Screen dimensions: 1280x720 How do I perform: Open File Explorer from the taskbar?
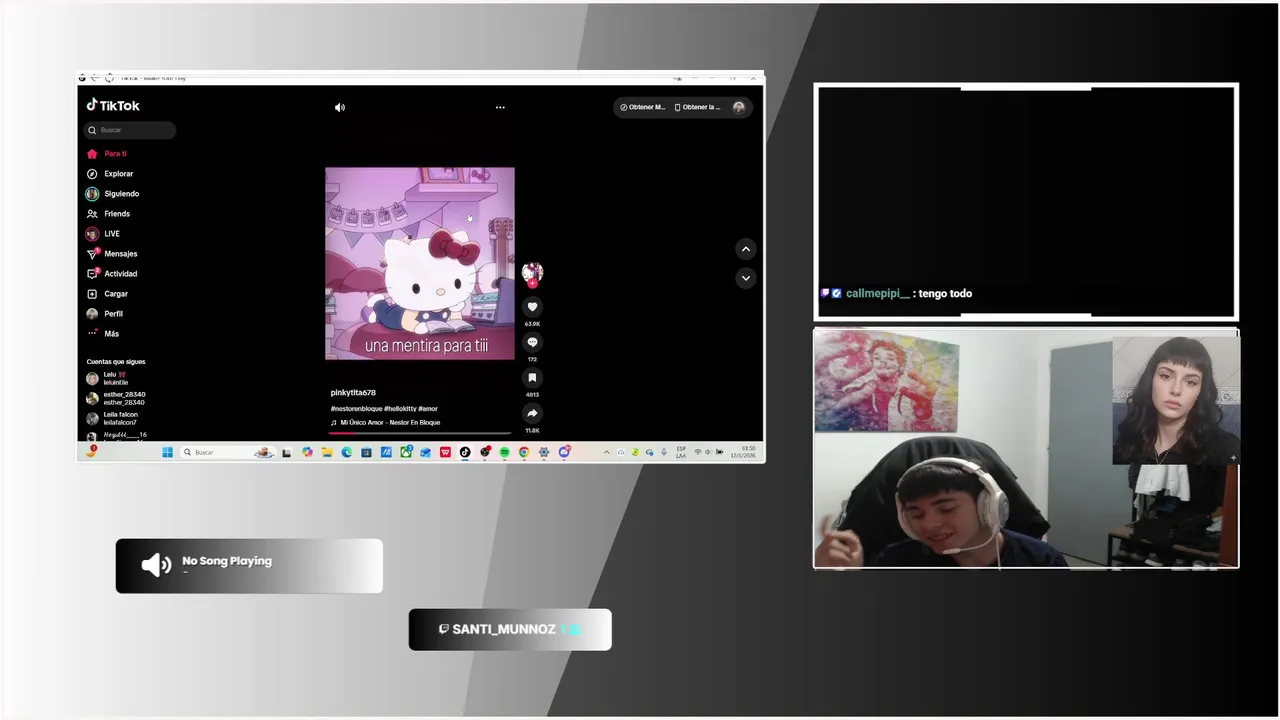point(326,452)
